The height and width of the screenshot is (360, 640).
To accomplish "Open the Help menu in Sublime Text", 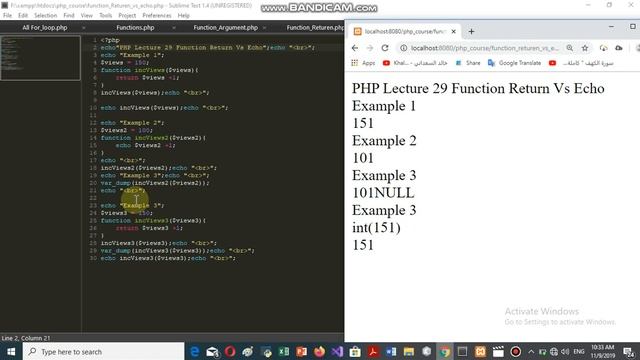I will [184, 16].
